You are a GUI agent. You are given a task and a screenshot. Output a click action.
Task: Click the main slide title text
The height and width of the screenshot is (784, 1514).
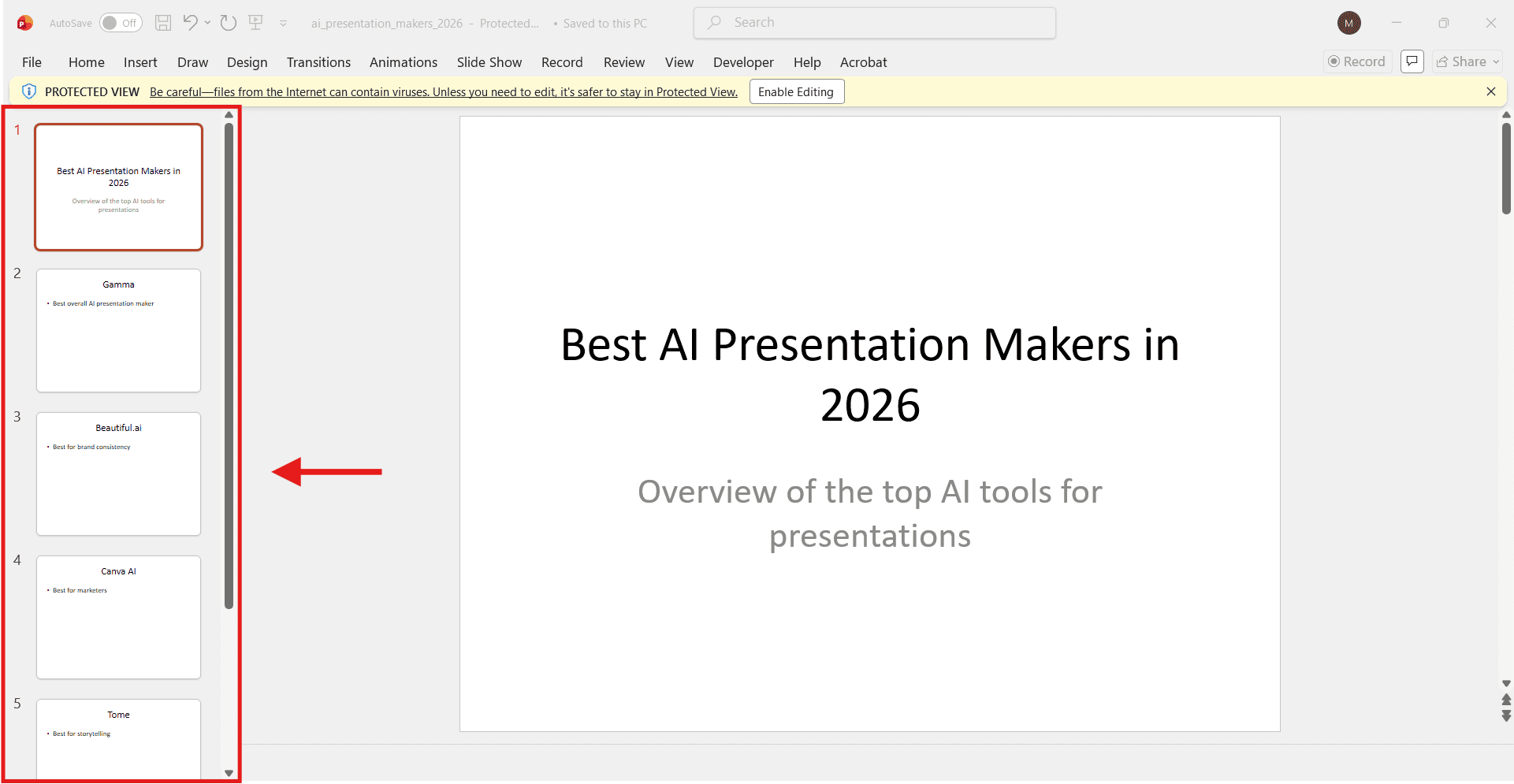870,375
